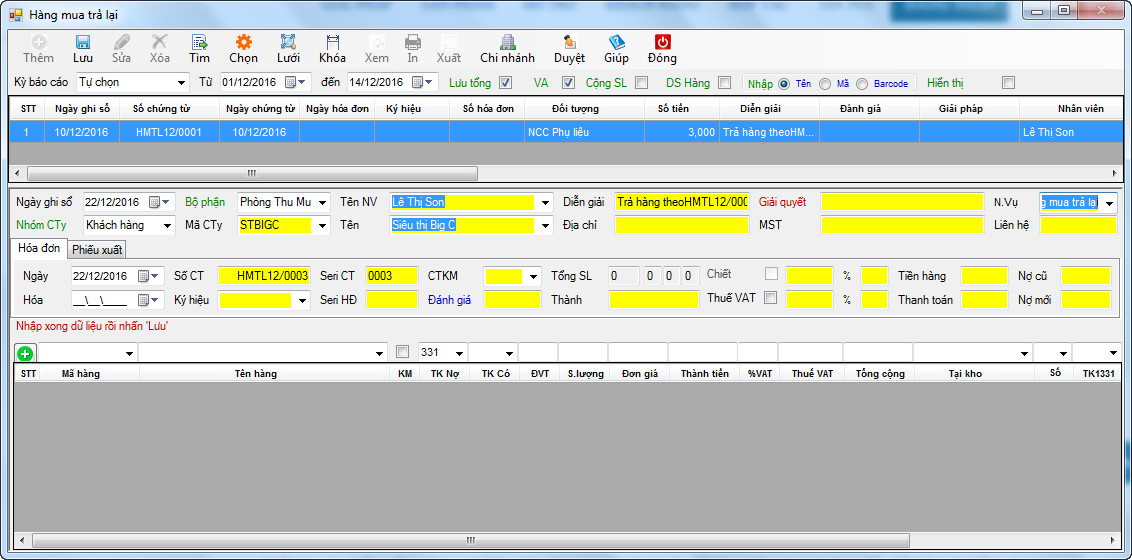Click the Số CT HMTL12/0003 field
The height and width of the screenshot is (560, 1132).
[x=264, y=276]
